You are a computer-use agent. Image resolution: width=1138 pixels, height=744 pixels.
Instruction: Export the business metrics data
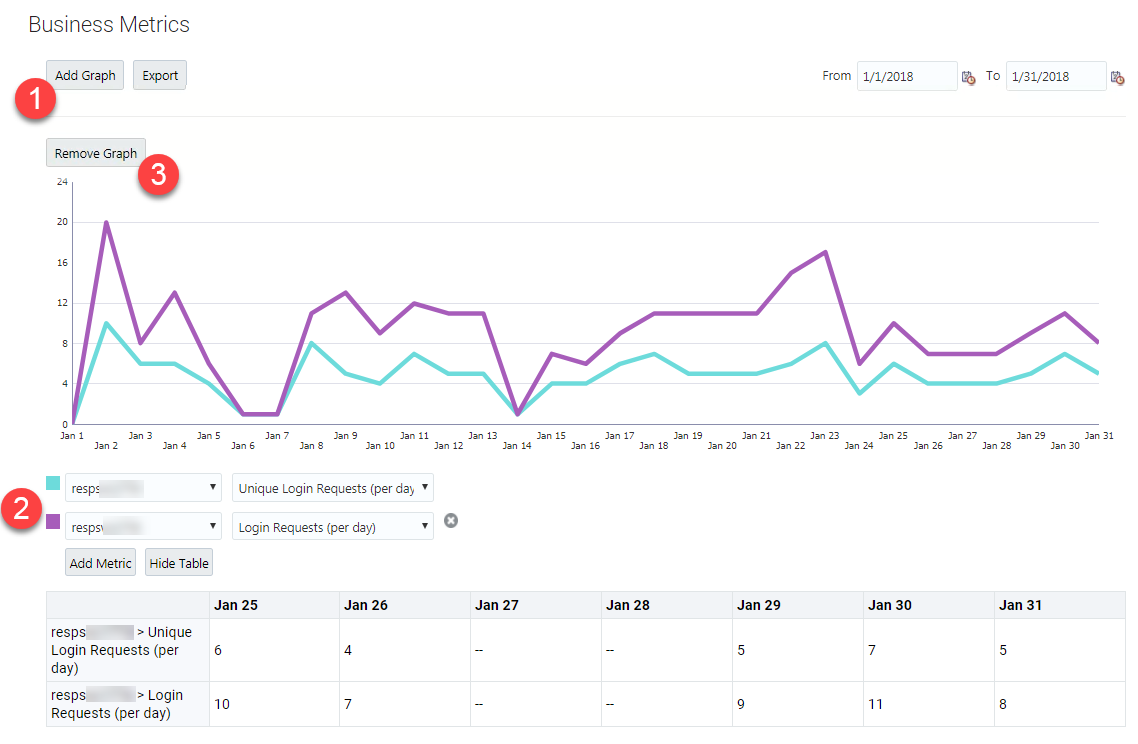[159, 74]
